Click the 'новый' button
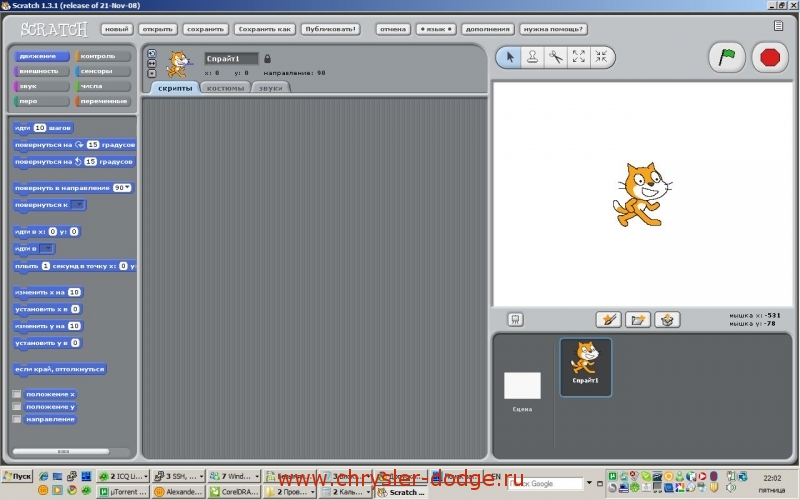 tap(117, 29)
